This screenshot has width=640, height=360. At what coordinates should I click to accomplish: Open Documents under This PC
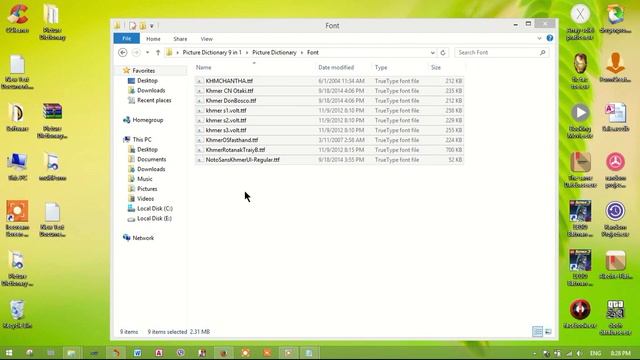point(151,160)
